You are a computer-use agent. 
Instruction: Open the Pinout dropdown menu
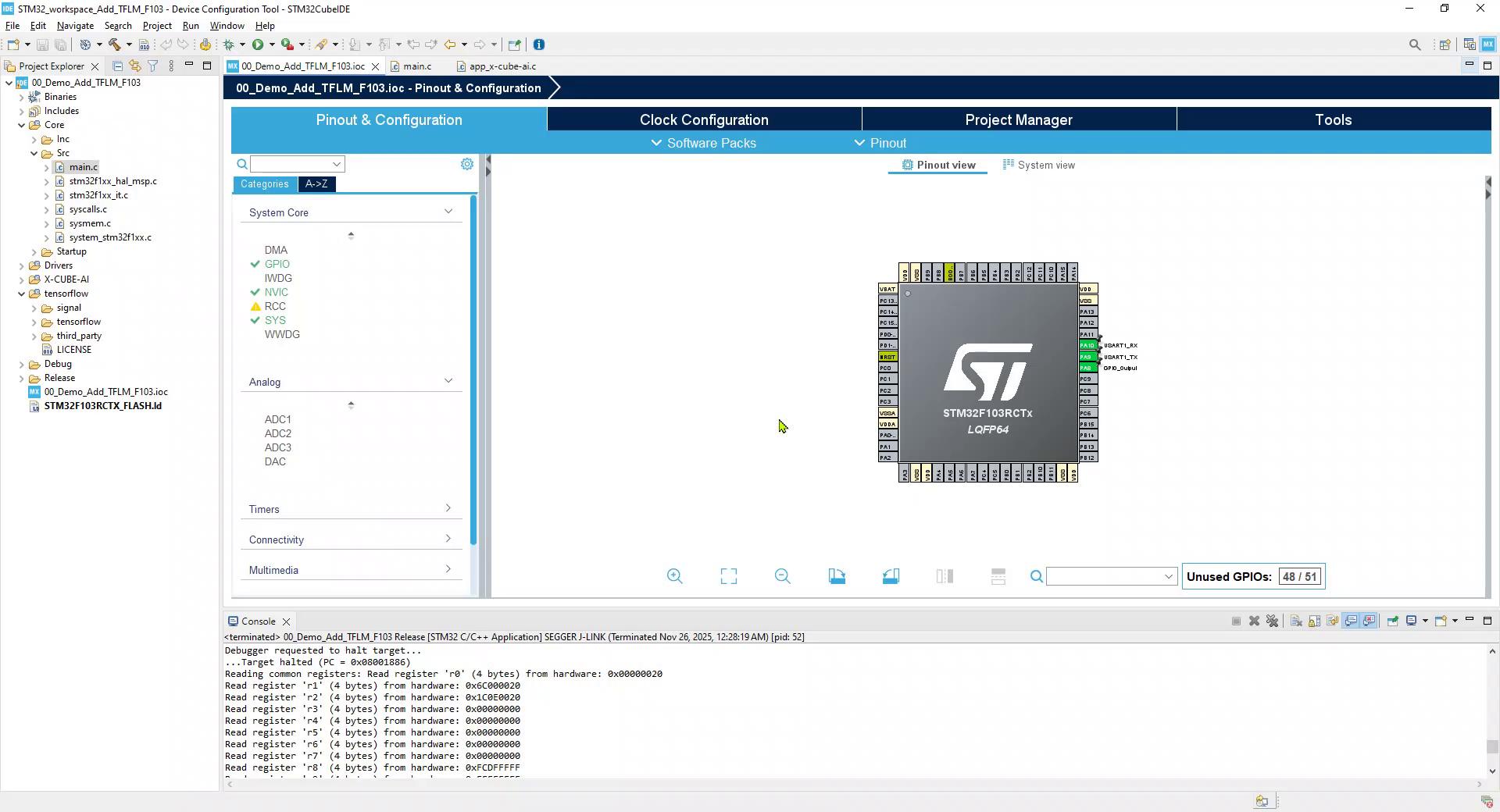click(x=880, y=143)
